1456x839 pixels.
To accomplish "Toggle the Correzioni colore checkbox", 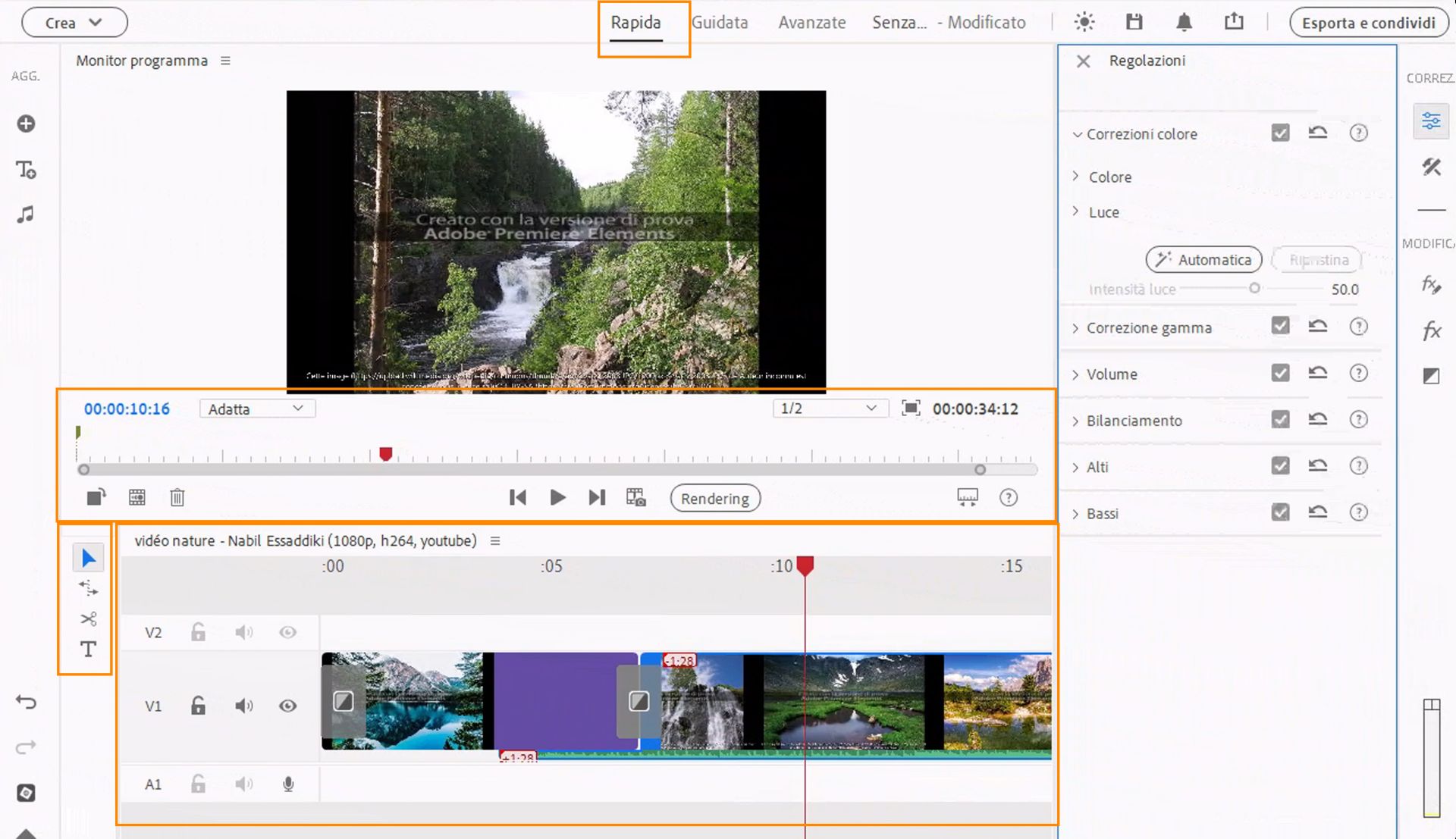I will point(1280,133).
